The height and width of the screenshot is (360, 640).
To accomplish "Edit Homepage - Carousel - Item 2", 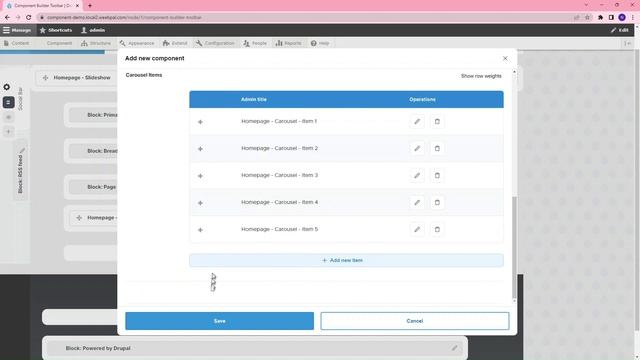I will (417, 148).
